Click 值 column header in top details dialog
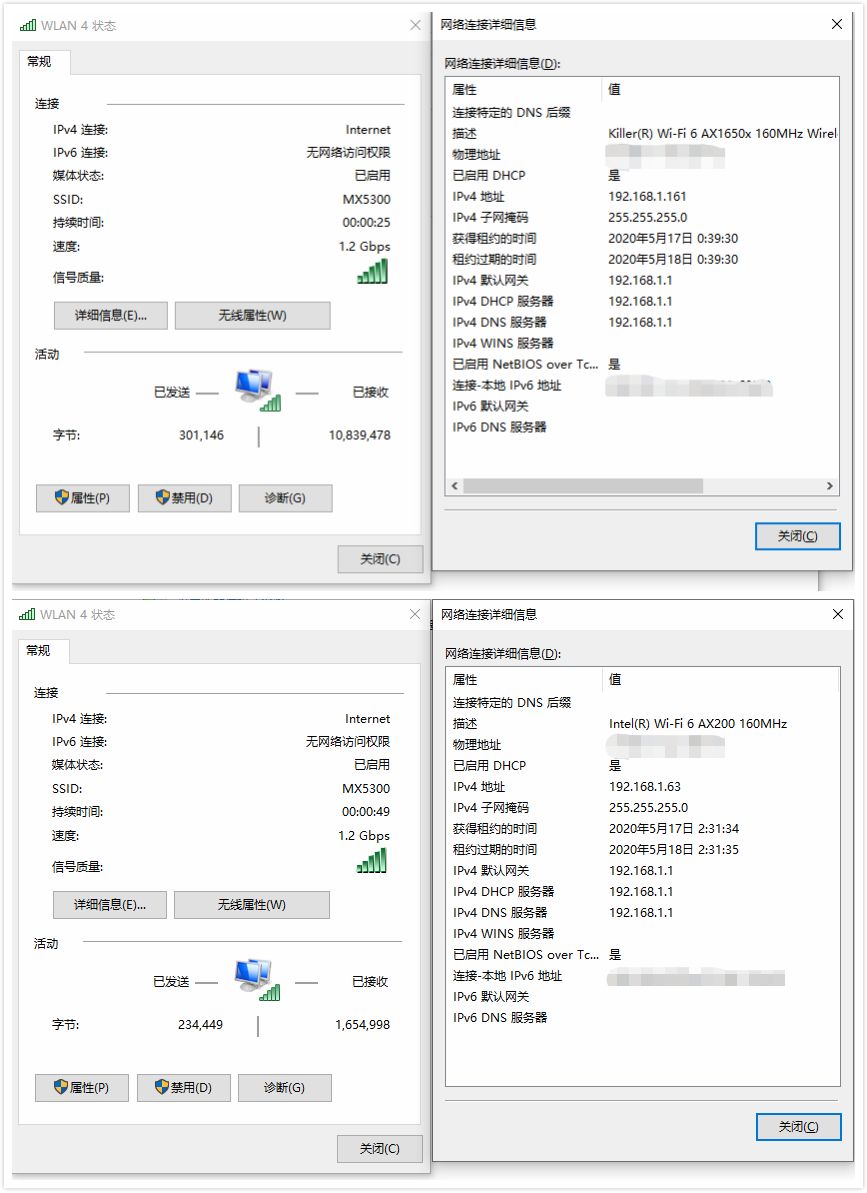867x1193 pixels. [720, 90]
